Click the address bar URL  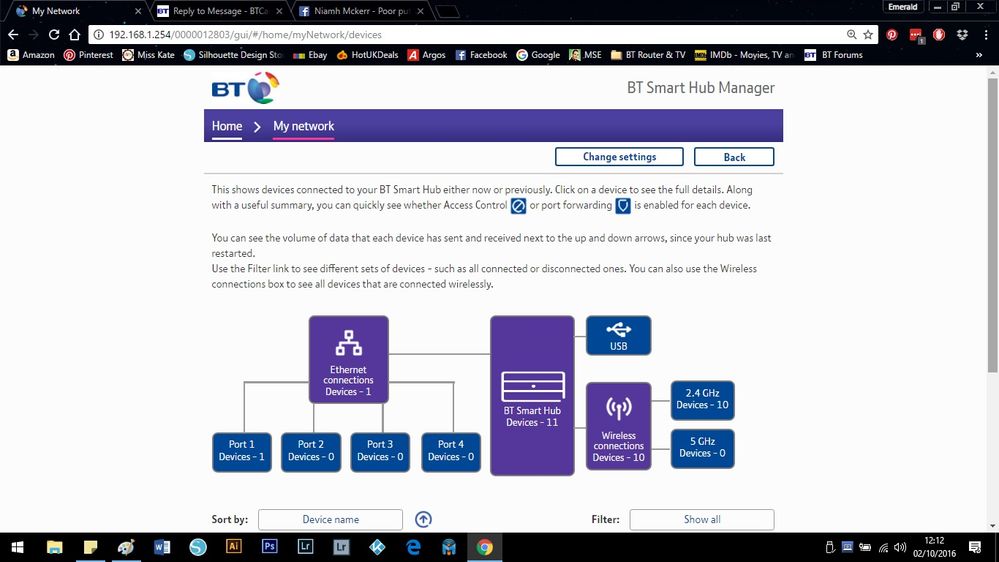(245, 35)
